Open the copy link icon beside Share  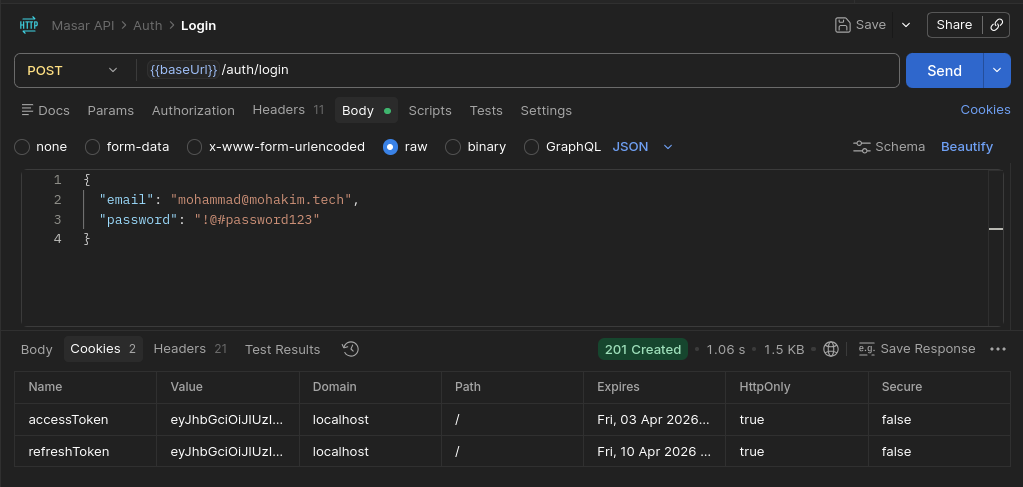pyautogui.click(x=996, y=25)
